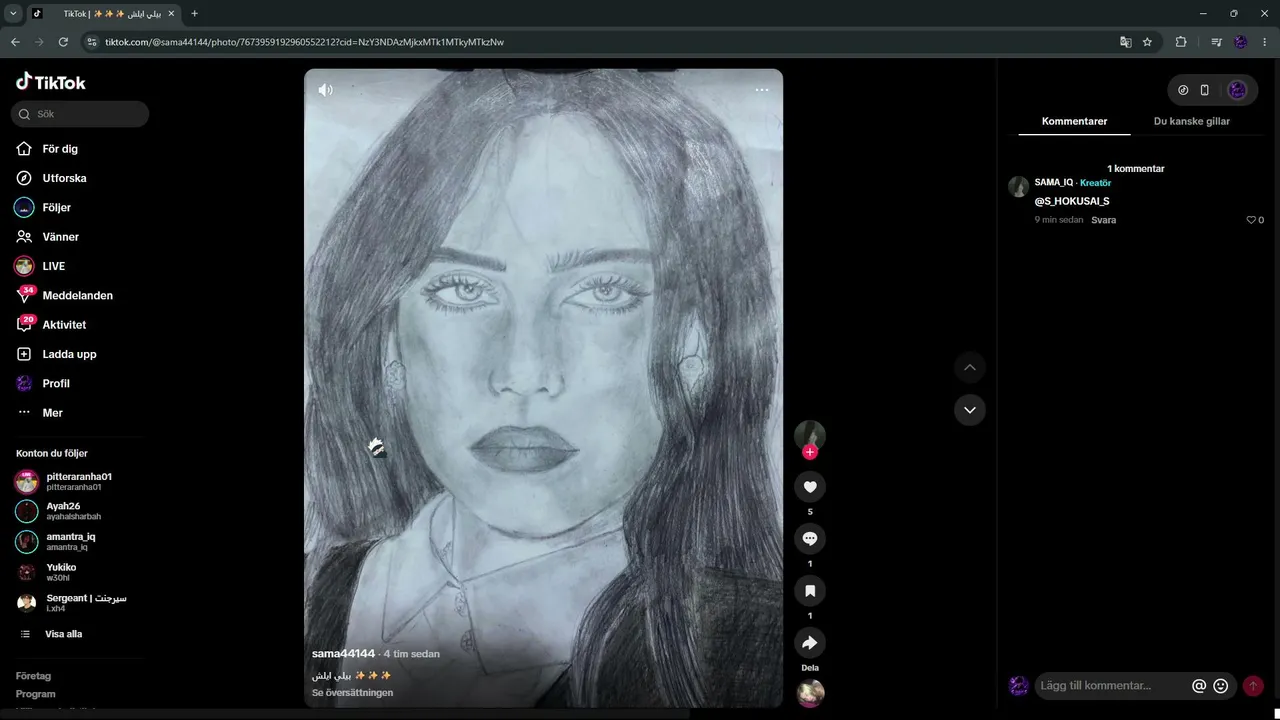
Task: Bookmark this page with the star
Action: (1147, 42)
